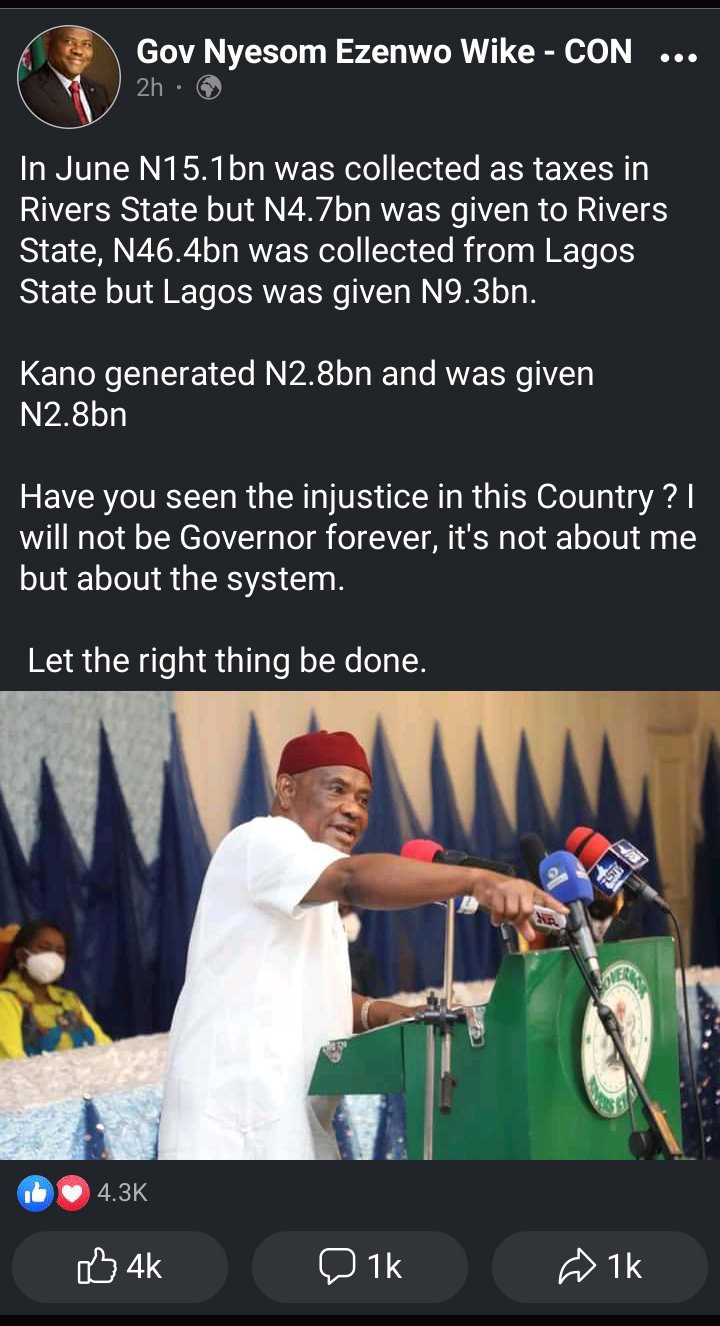The height and width of the screenshot is (1326, 720).
Task: Open the 1k count beside the share arrow
Action: (x=625, y=1267)
